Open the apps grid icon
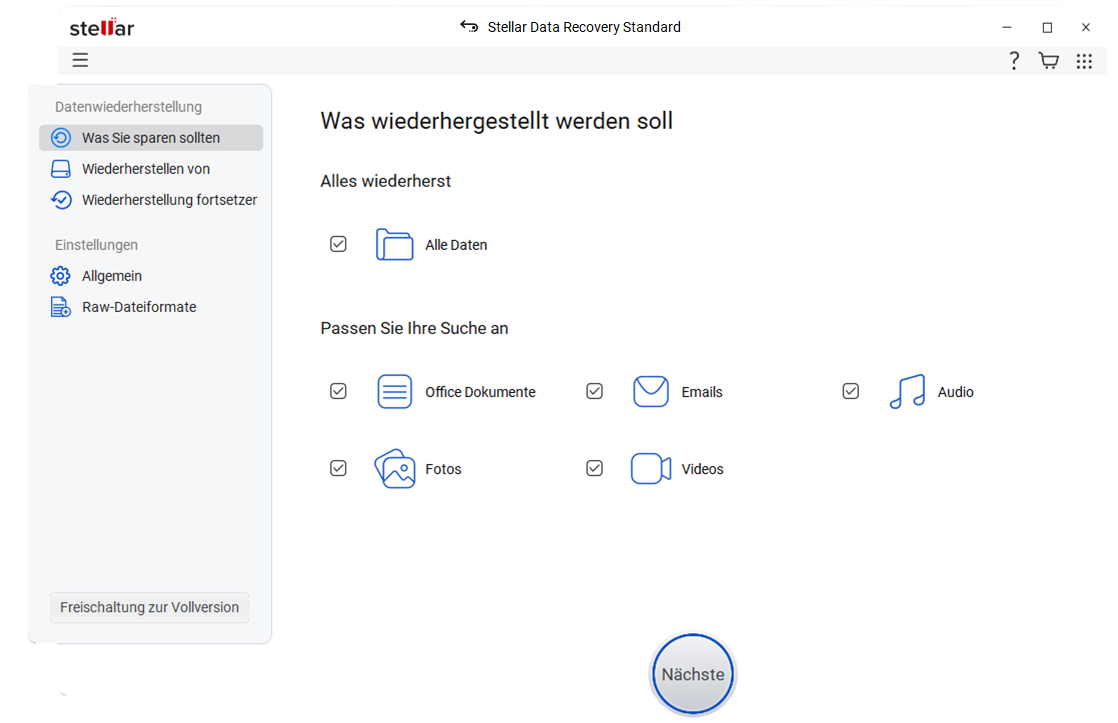 (x=1084, y=61)
